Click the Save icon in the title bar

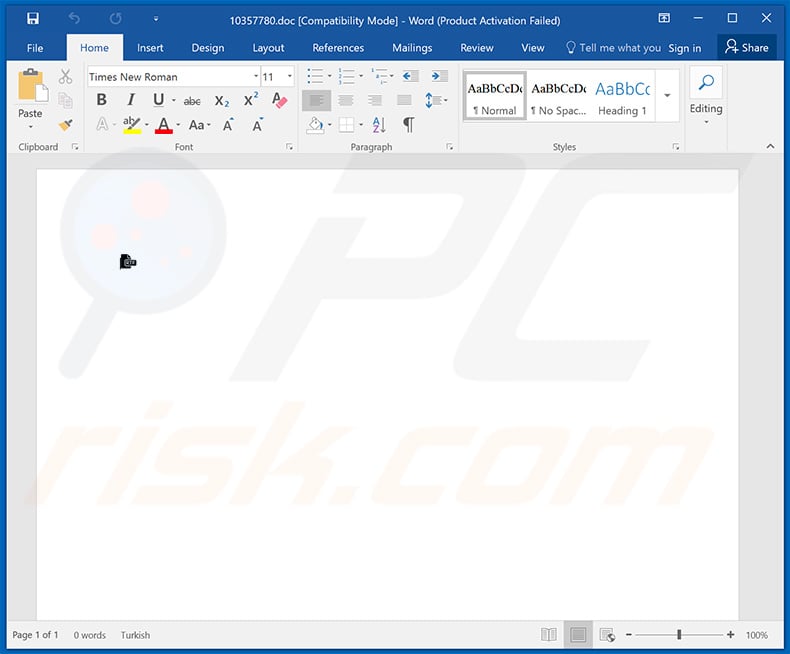click(33, 19)
